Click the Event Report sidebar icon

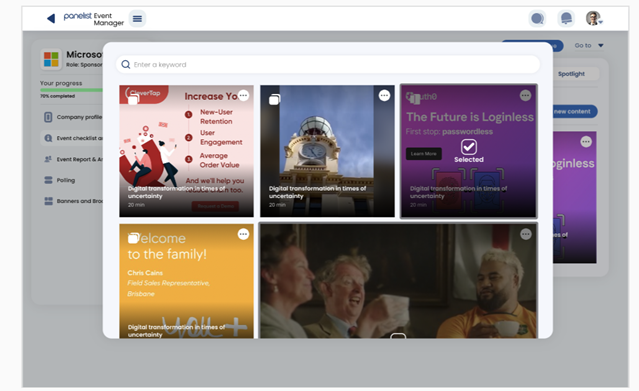pos(48,159)
